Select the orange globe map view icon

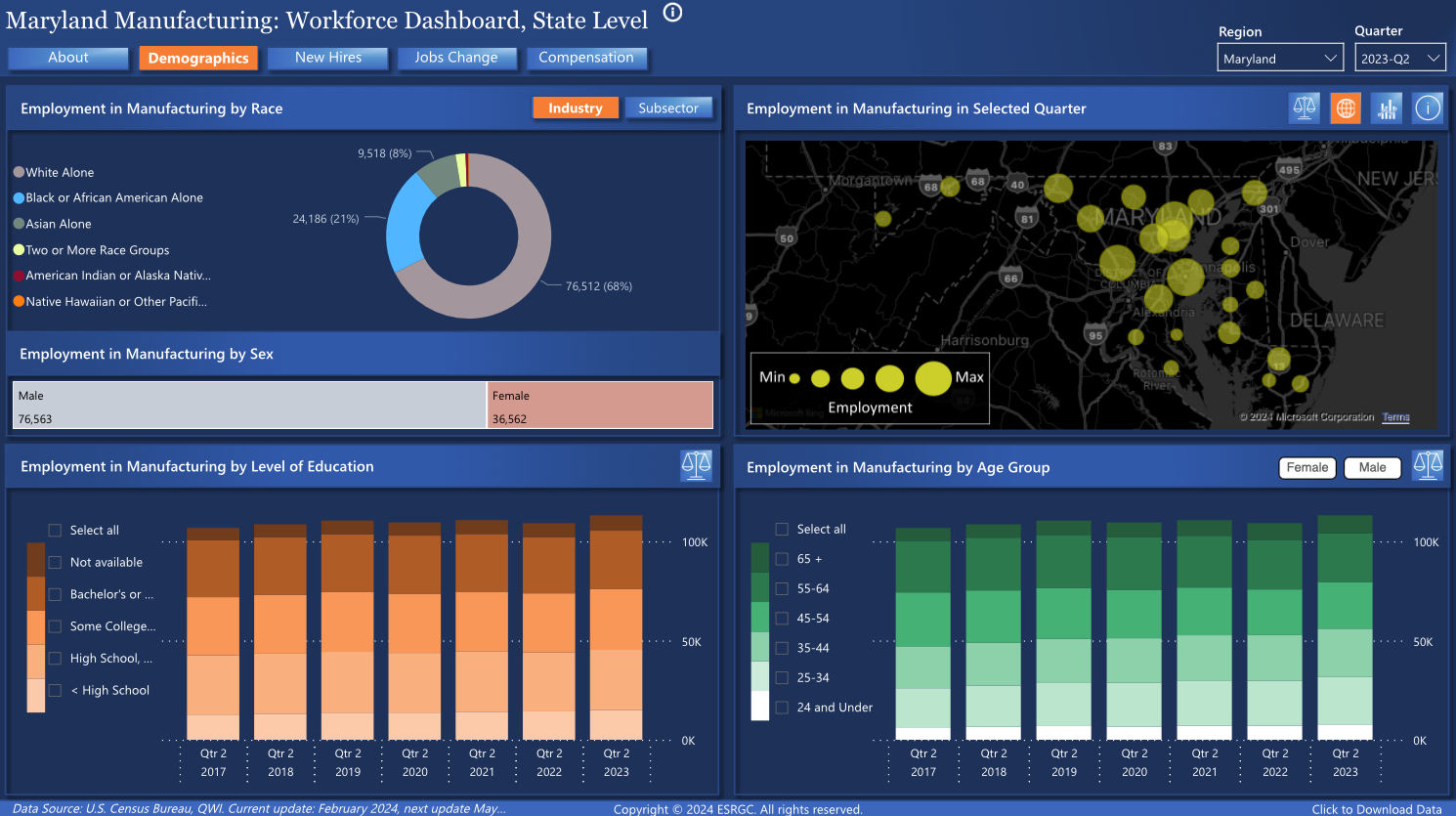[1346, 108]
